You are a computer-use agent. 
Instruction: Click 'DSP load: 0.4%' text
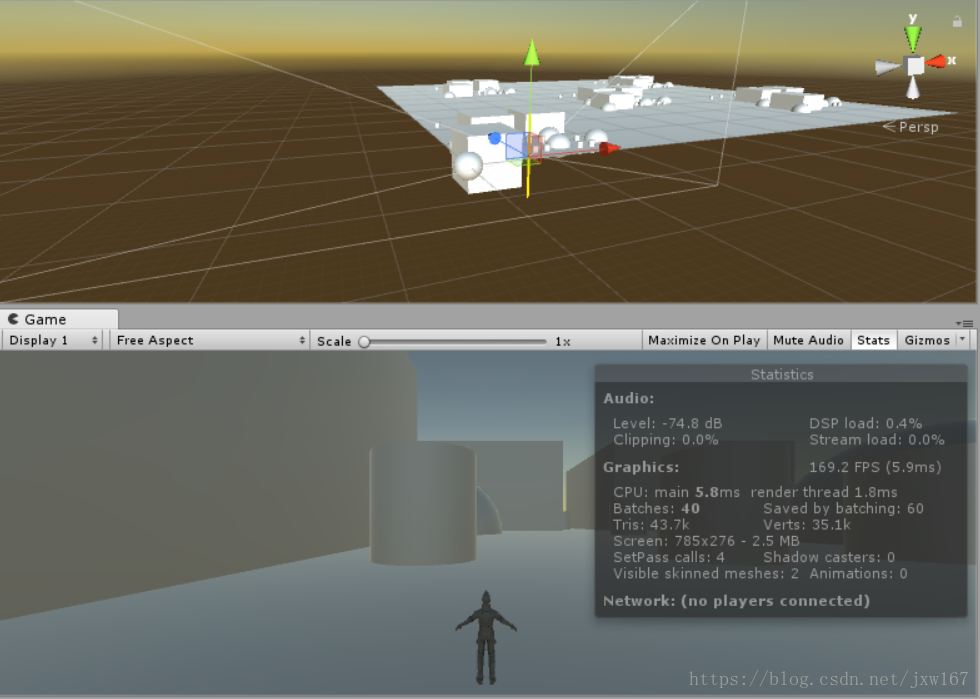coord(866,423)
